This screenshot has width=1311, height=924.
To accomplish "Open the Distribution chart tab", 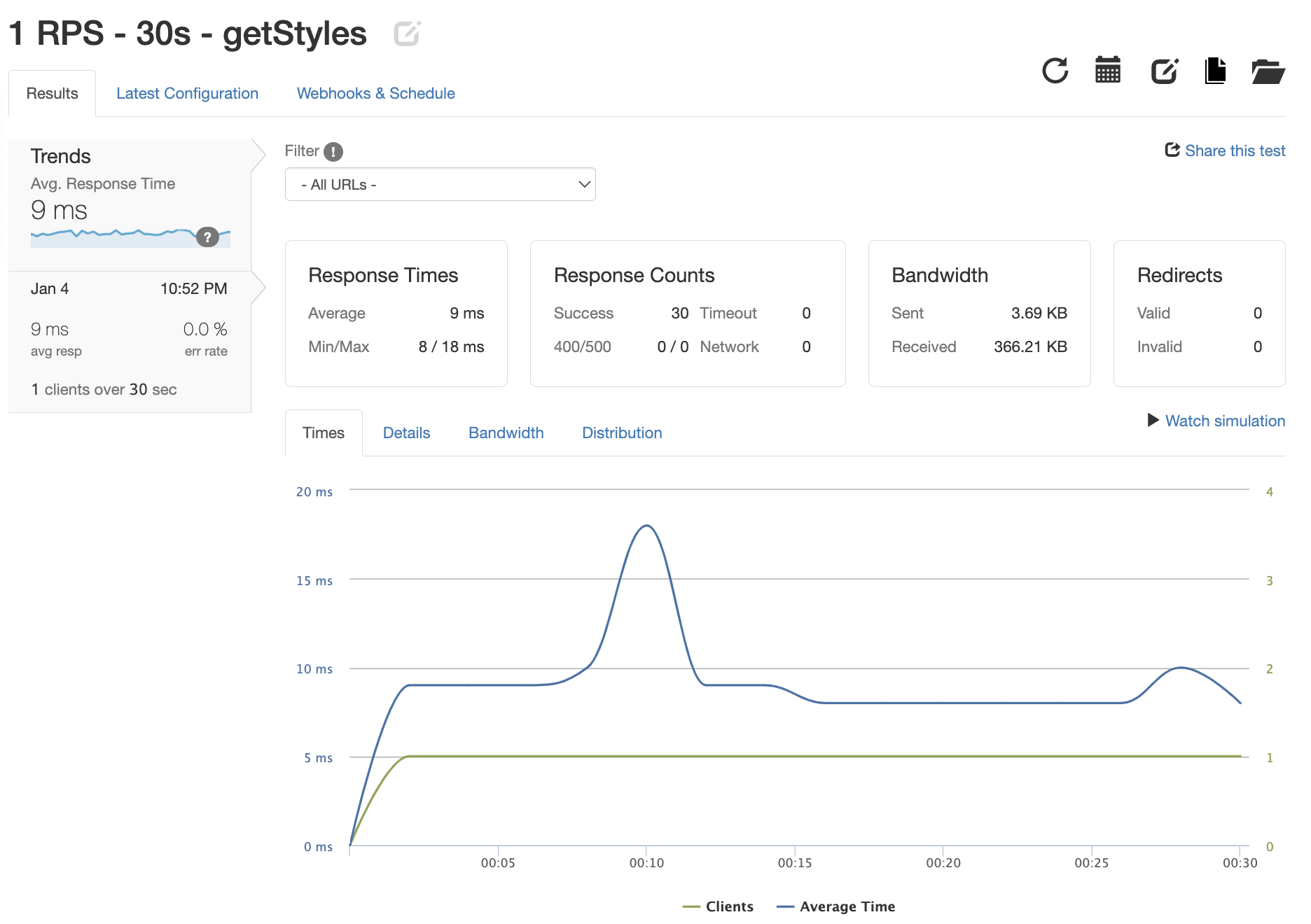I will click(622, 433).
